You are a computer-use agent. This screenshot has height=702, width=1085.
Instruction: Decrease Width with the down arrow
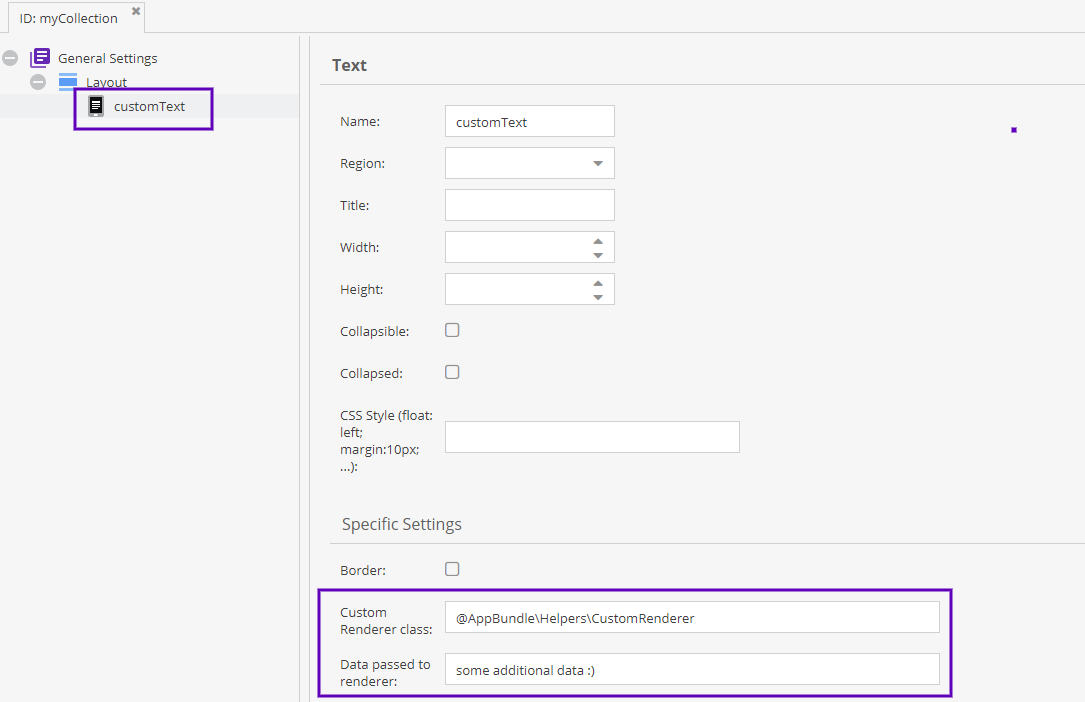[x=598, y=255]
